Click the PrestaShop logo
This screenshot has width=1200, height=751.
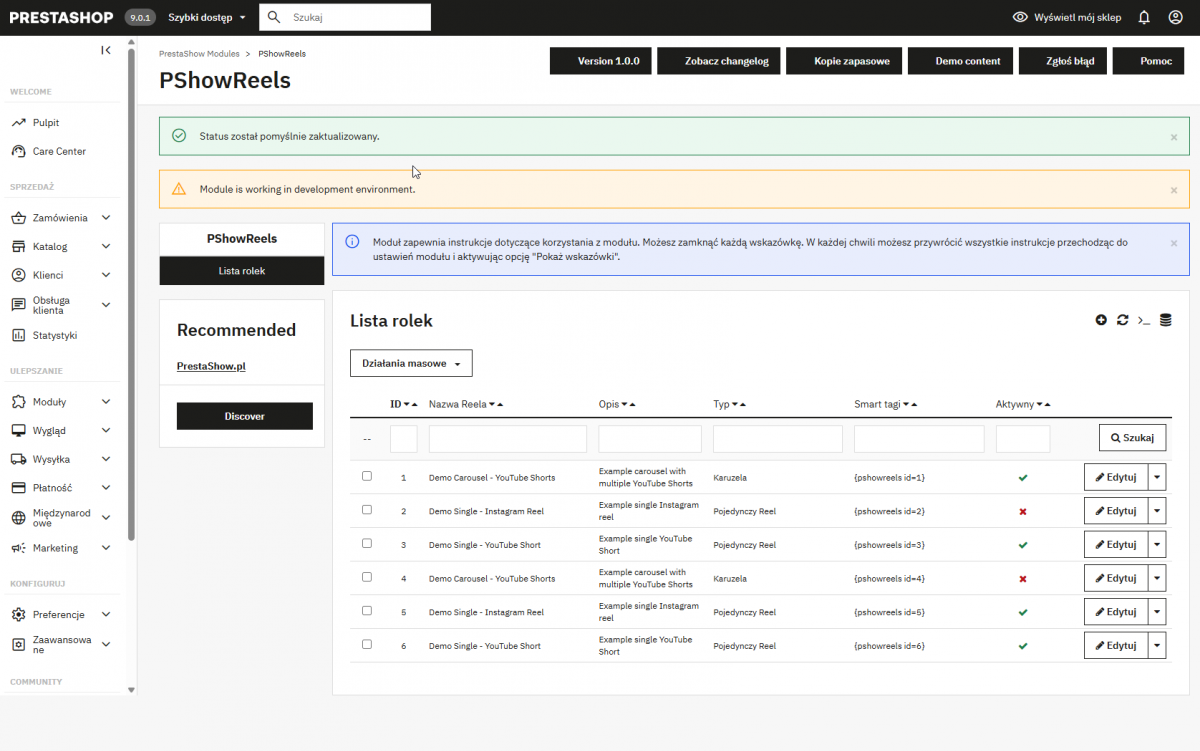pos(58,16)
